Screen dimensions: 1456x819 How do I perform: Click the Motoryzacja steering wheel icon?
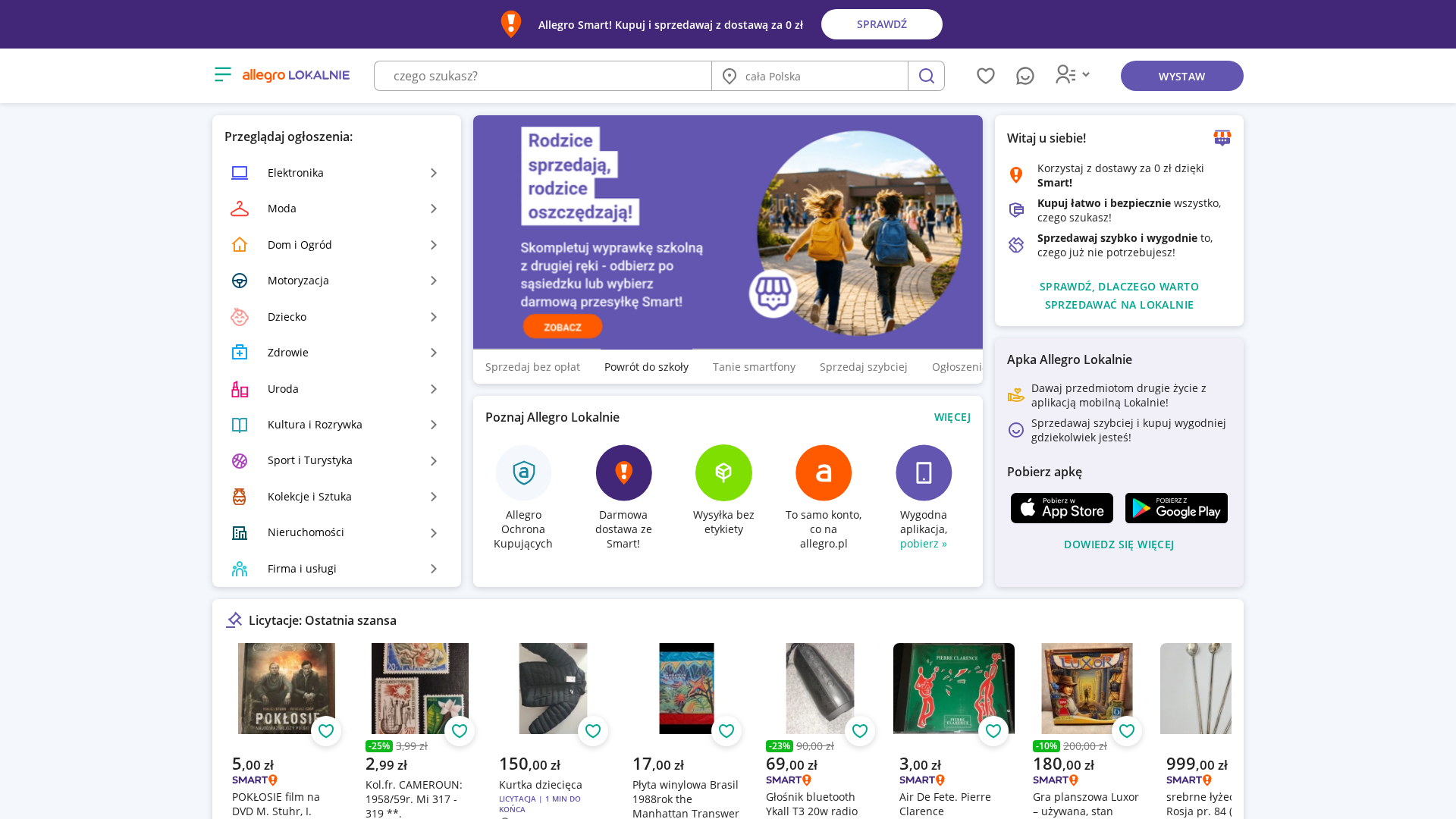pos(240,281)
